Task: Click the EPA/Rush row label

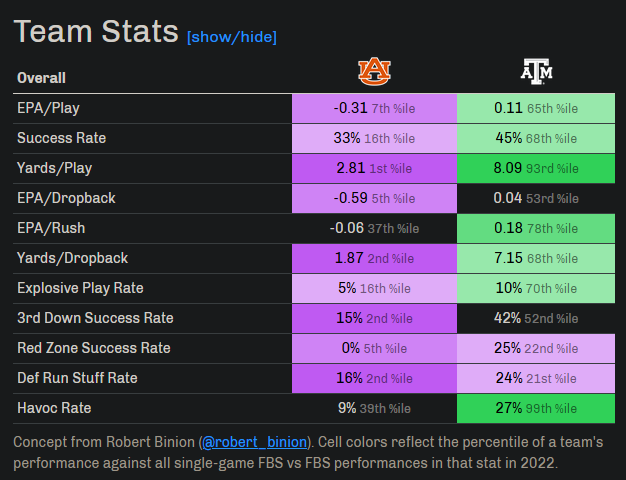Action: (52, 228)
